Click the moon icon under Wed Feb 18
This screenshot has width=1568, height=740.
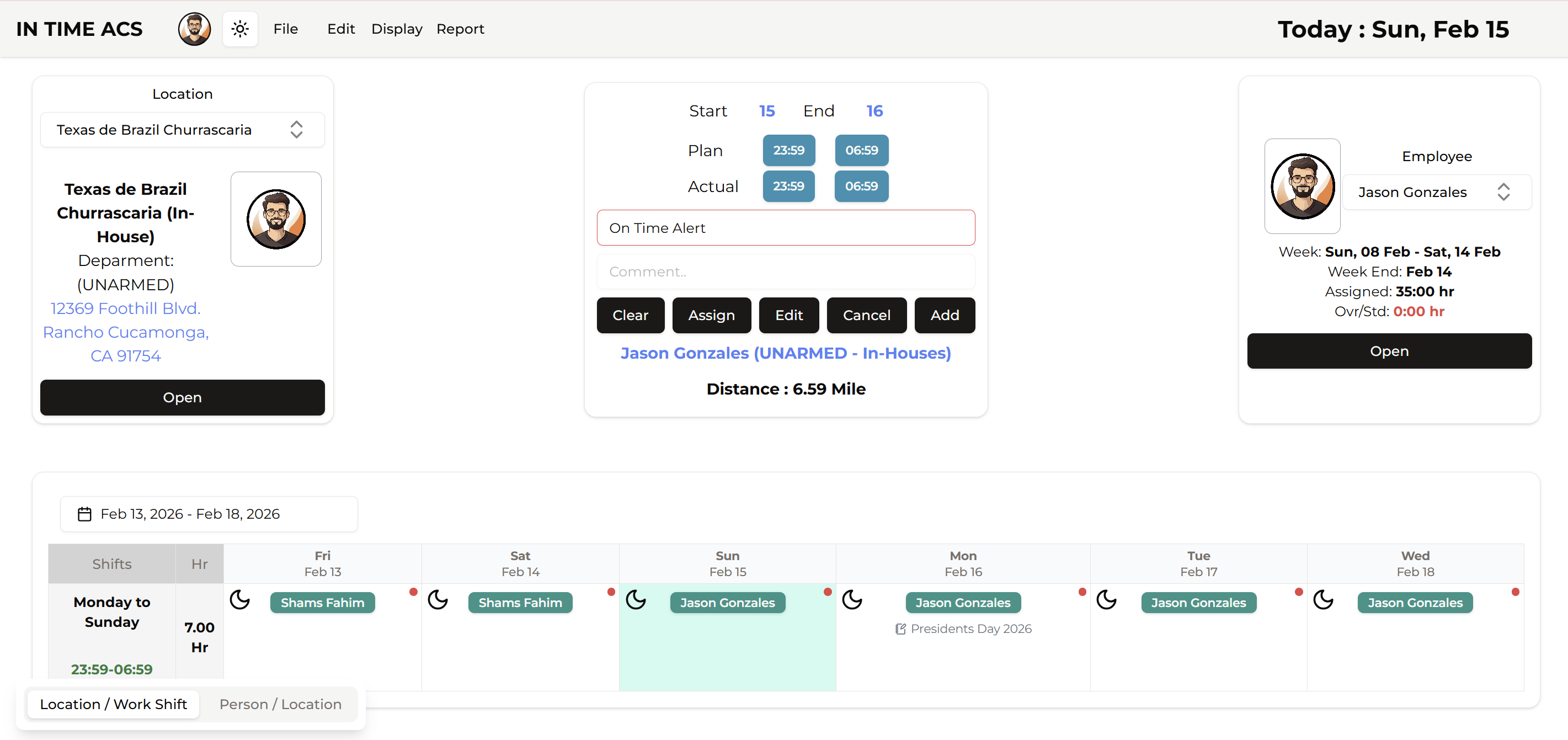(1325, 600)
